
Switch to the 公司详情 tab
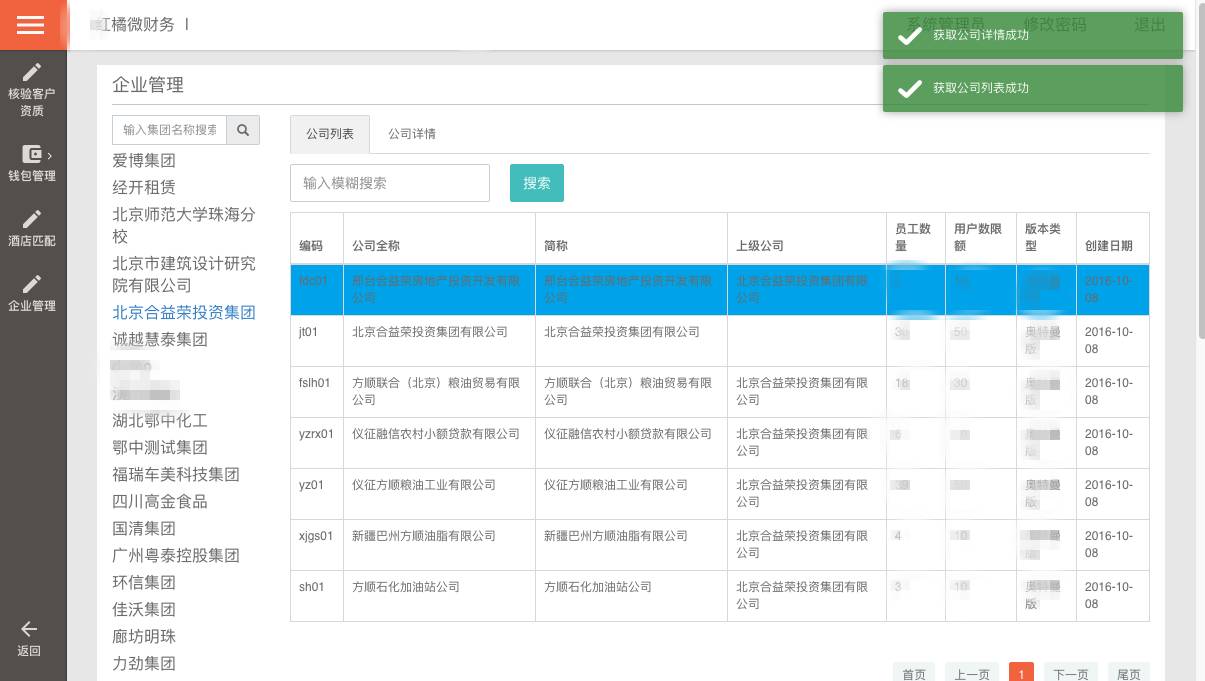coord(412,134)
